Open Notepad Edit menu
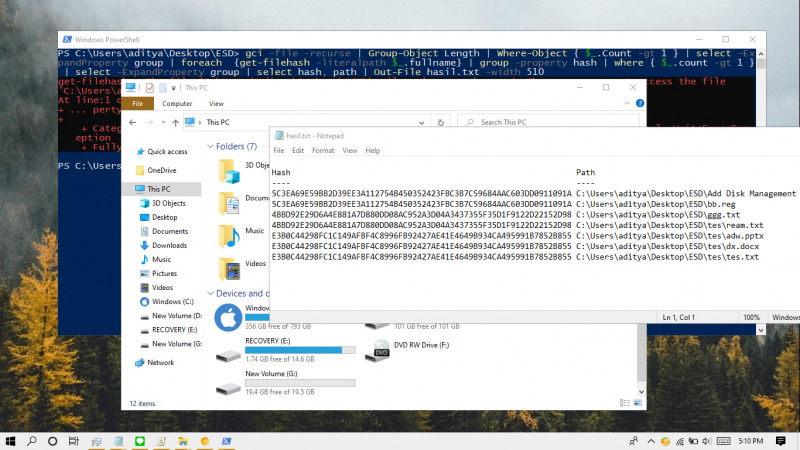The image size is (800, 450). click(x=298, y=151)
